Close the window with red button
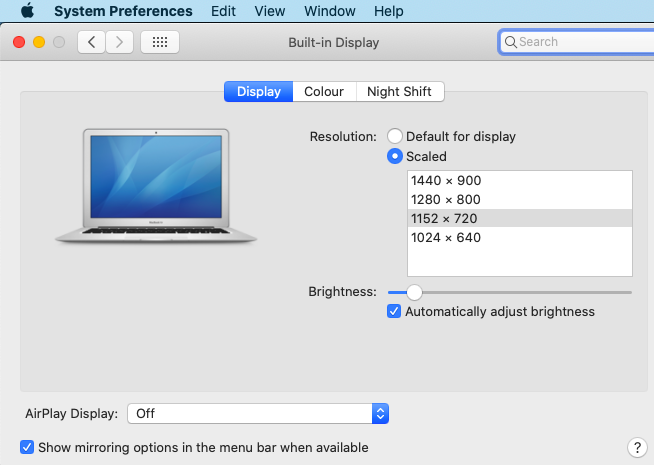This screenshot has height=465, width=654. [19, 42]
